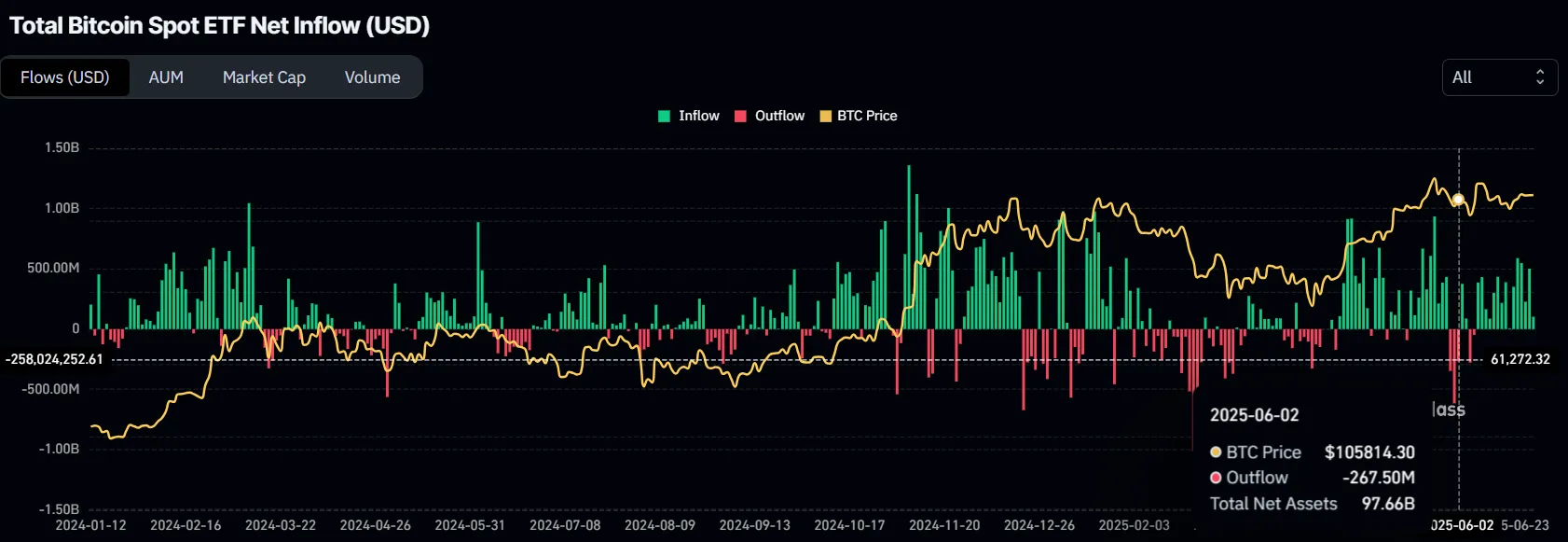Screen dimensions: 1568x542
Task: Select the Volume tab
Action: coord(372,77)
